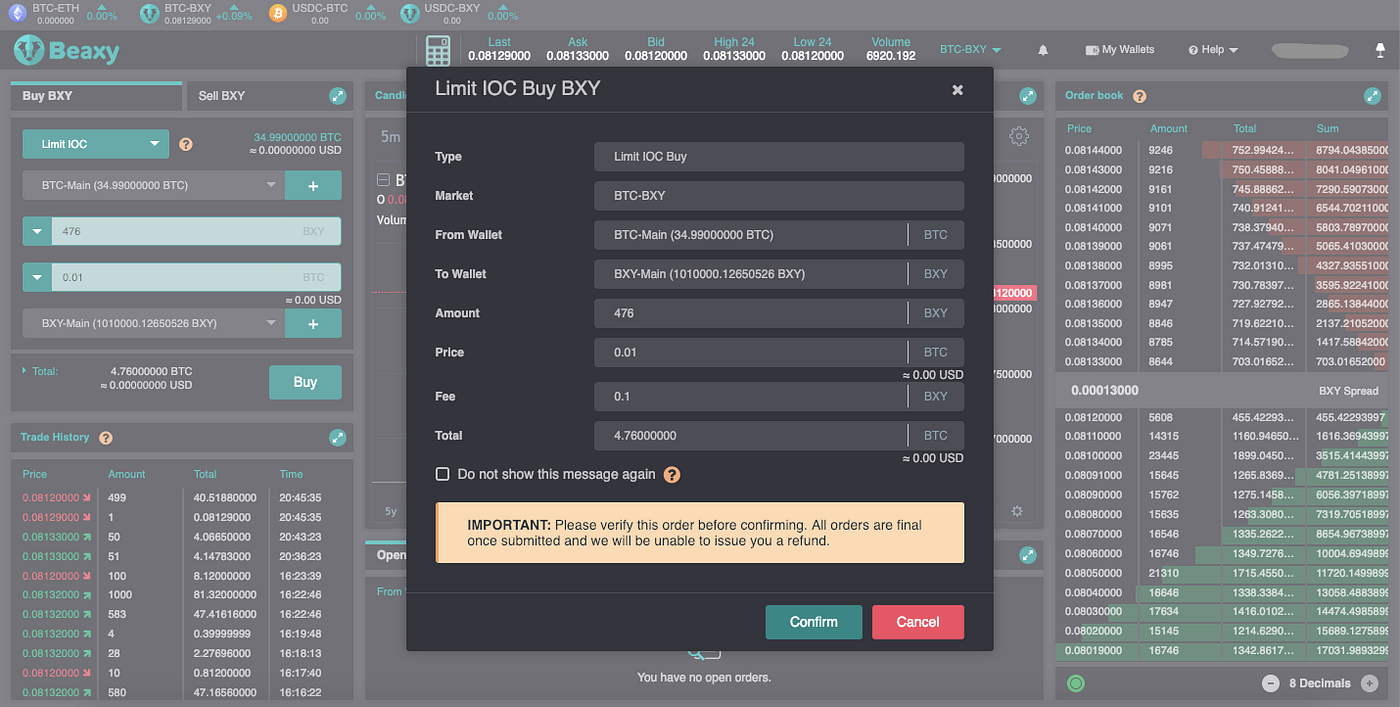Click trade history row at 20:43:23
This screenshot has width=1400, height=707.
tap(180, 537)
